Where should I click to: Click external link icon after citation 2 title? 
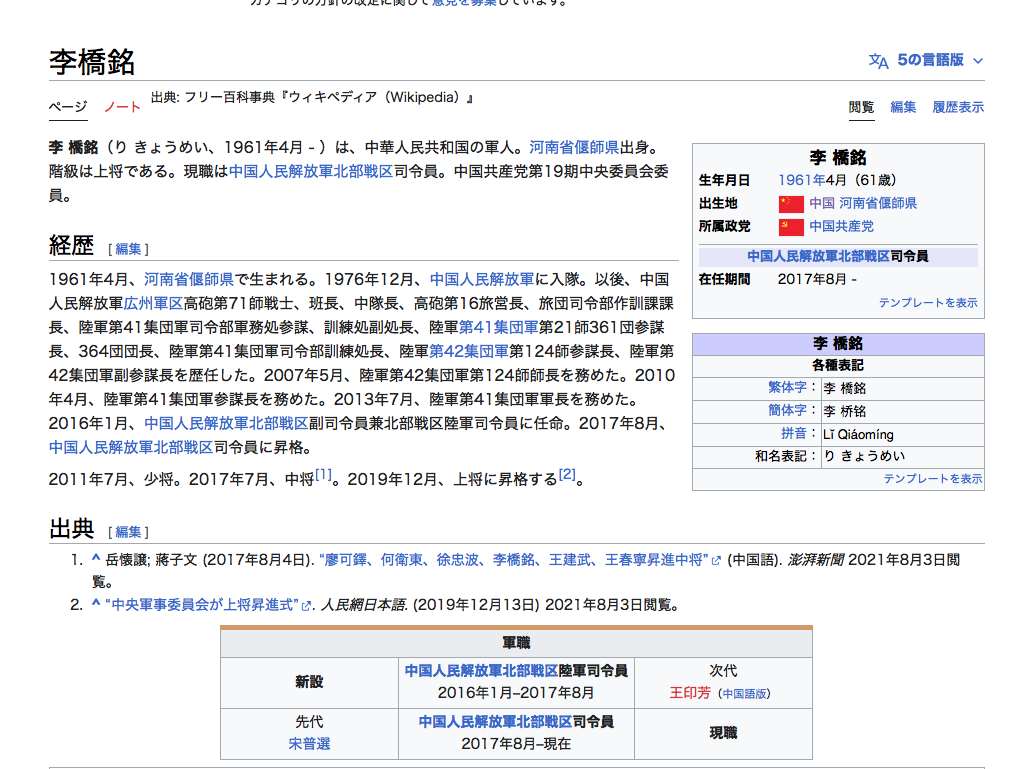[306, 606]
